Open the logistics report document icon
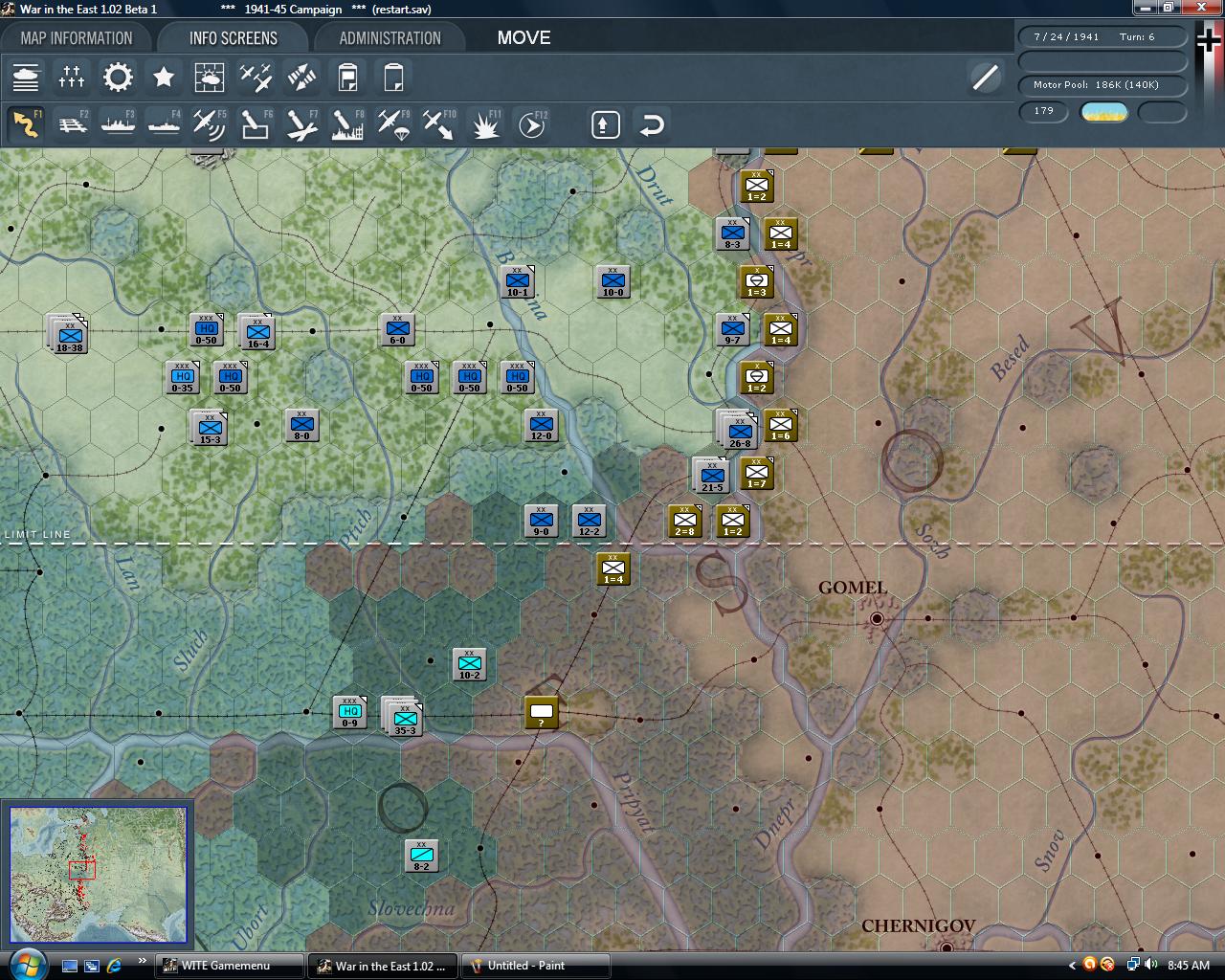 point(347,78)
